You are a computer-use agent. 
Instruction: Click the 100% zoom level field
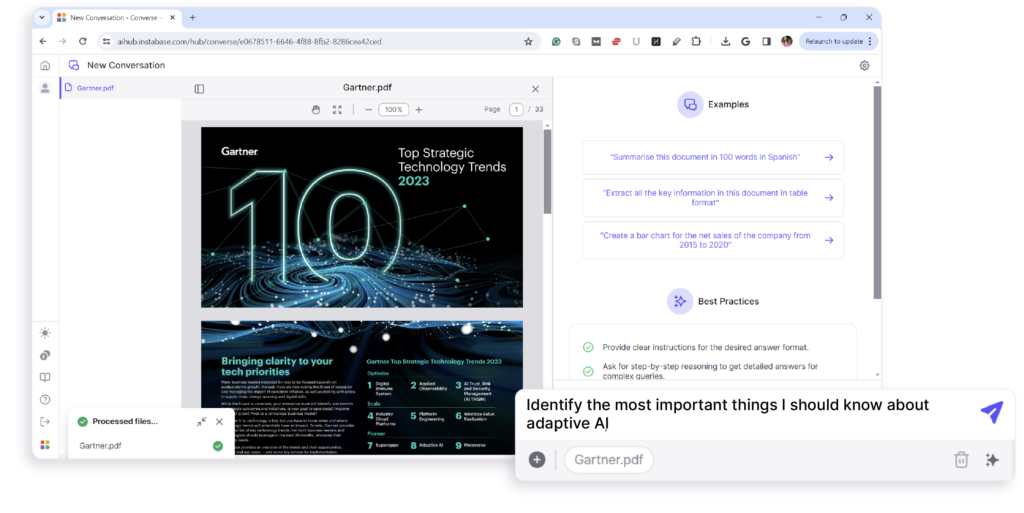point(394,110)
